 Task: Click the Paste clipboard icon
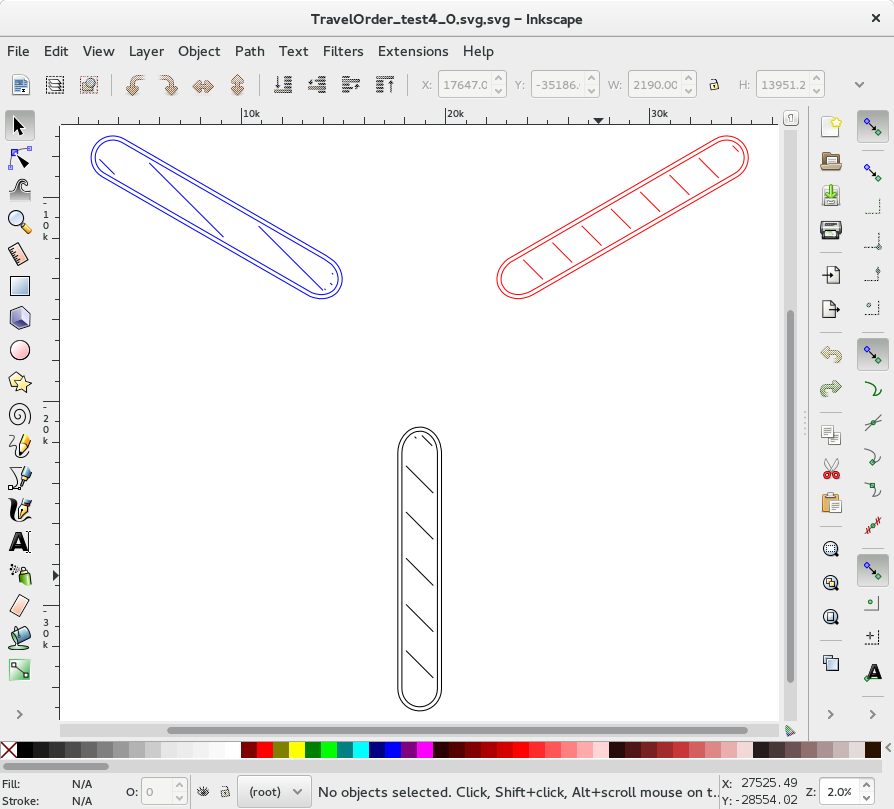point(831,503)
